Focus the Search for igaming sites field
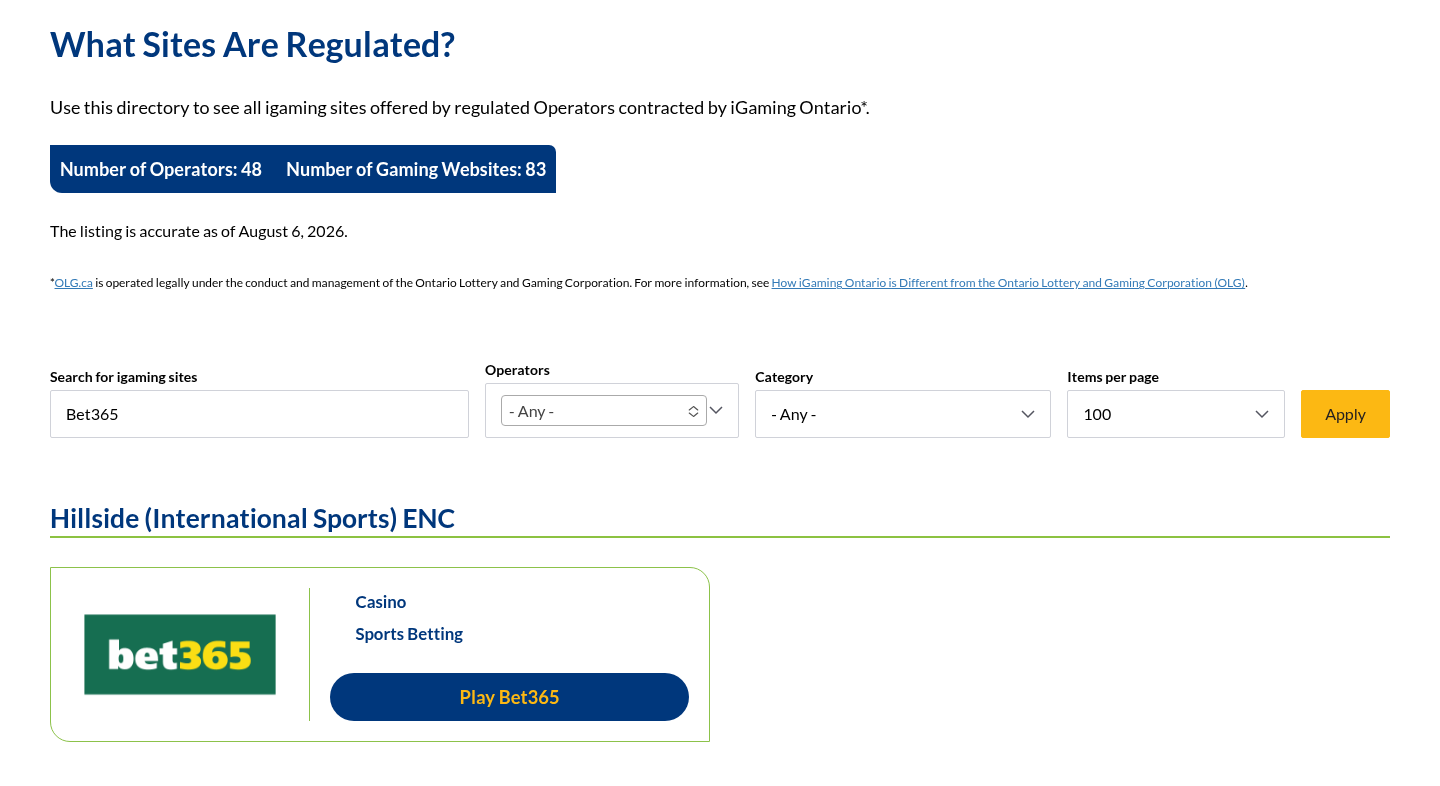Screen dimensions: 1440x786 (x=259, y=414)
